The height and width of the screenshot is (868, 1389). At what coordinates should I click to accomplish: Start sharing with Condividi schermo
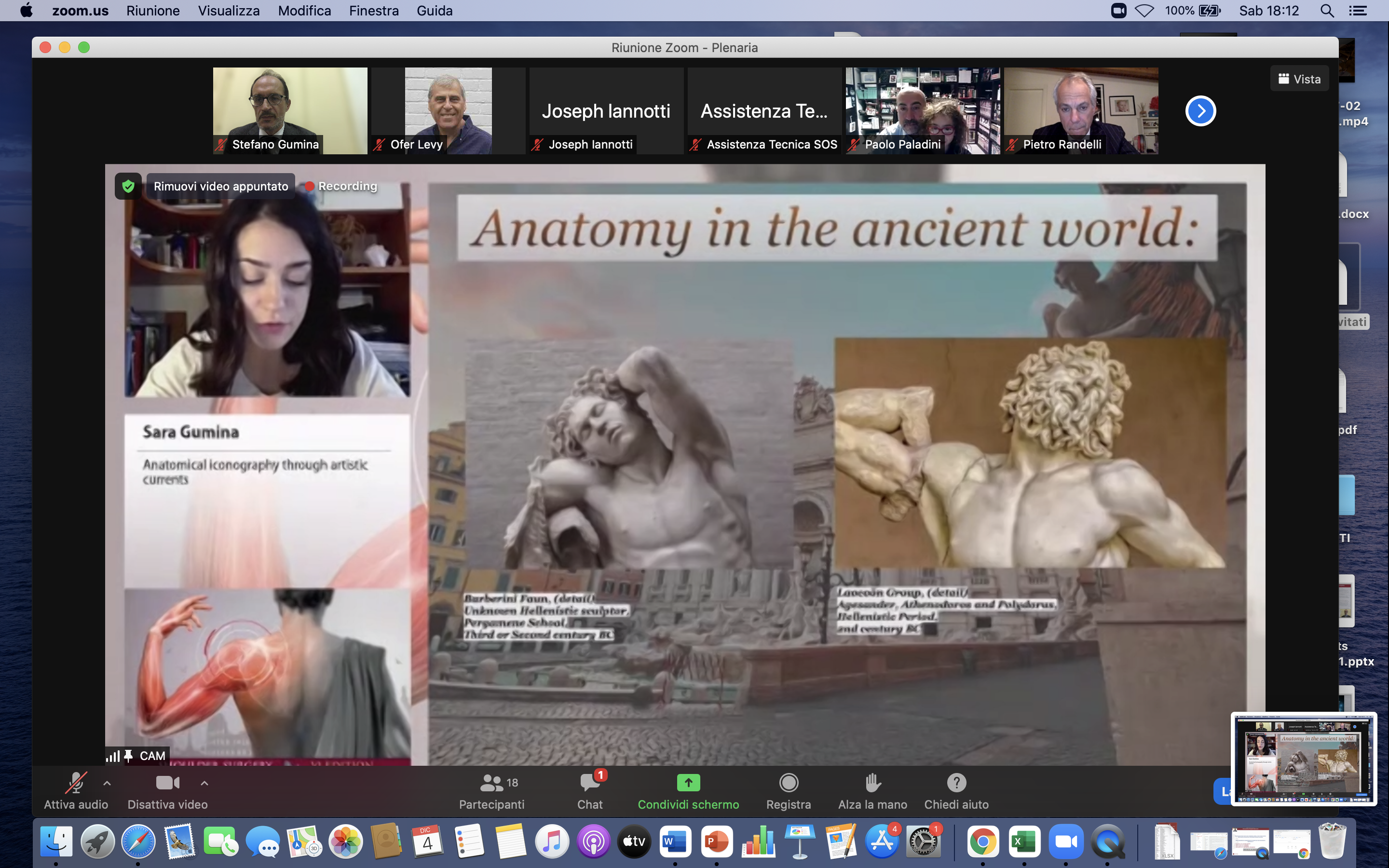pyautogui.click(x=688, y=791)
